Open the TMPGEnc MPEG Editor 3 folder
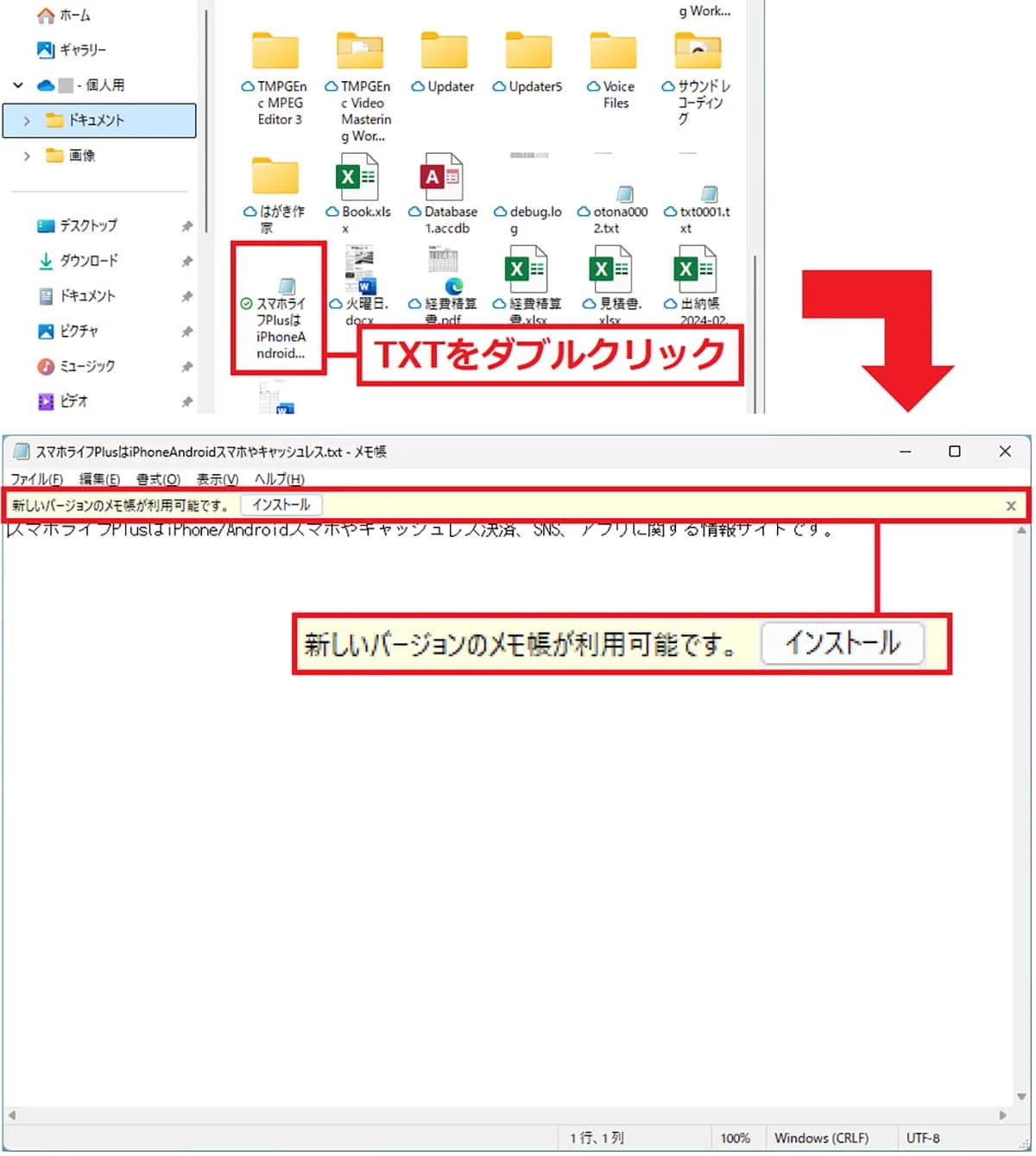 point(275,54)
